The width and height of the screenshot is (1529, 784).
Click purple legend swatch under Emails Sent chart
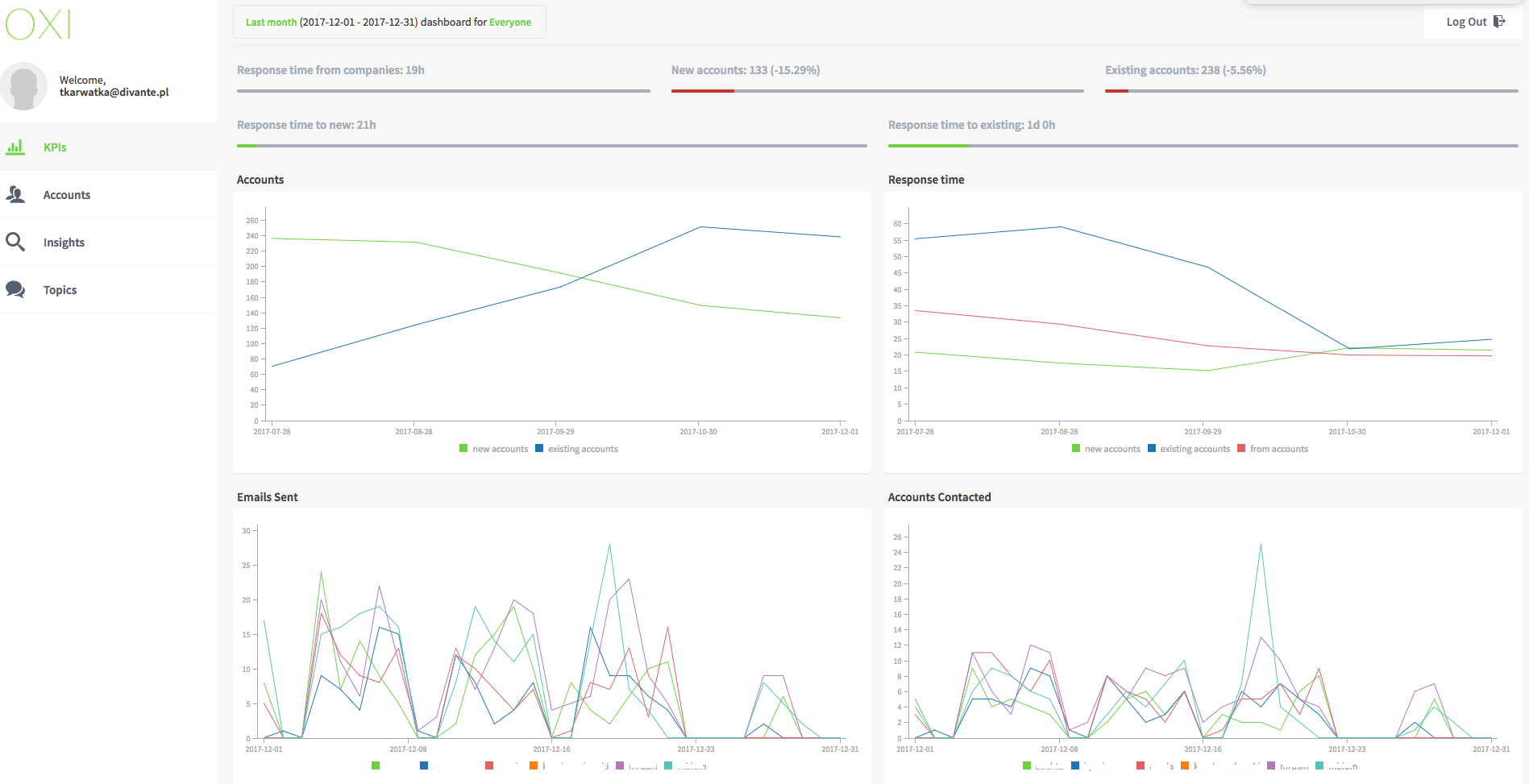tap(620, 765)
